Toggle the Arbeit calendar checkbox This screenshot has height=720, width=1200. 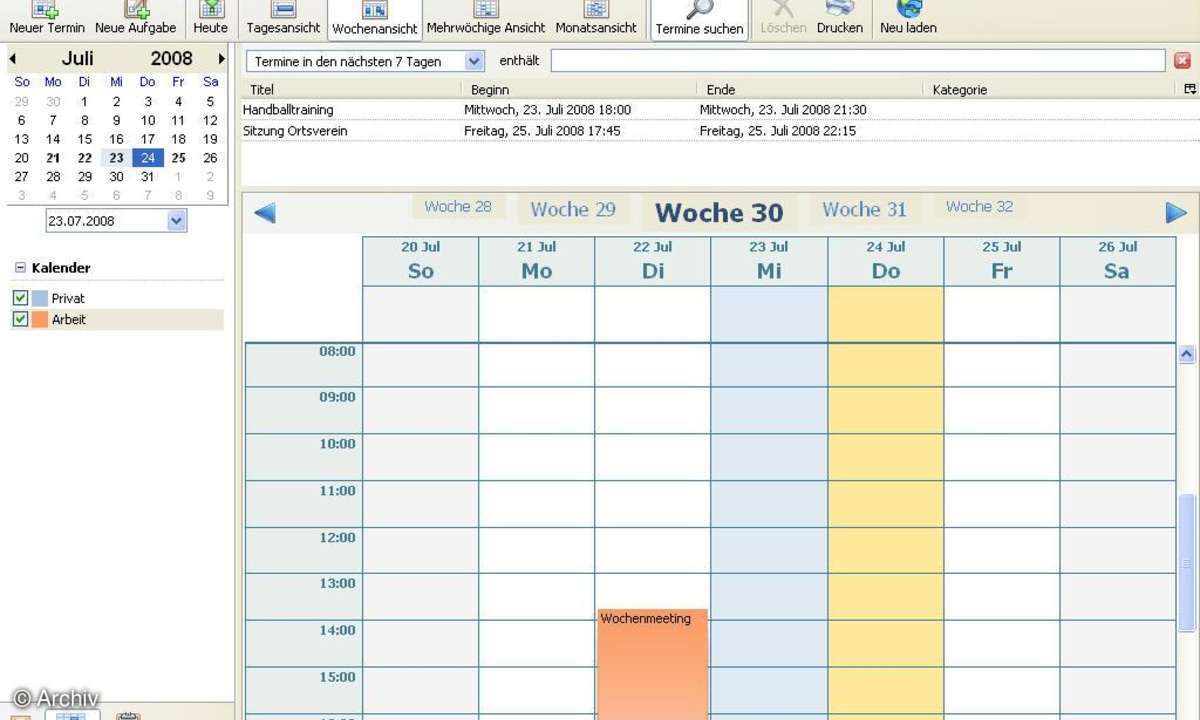(20, 319)
